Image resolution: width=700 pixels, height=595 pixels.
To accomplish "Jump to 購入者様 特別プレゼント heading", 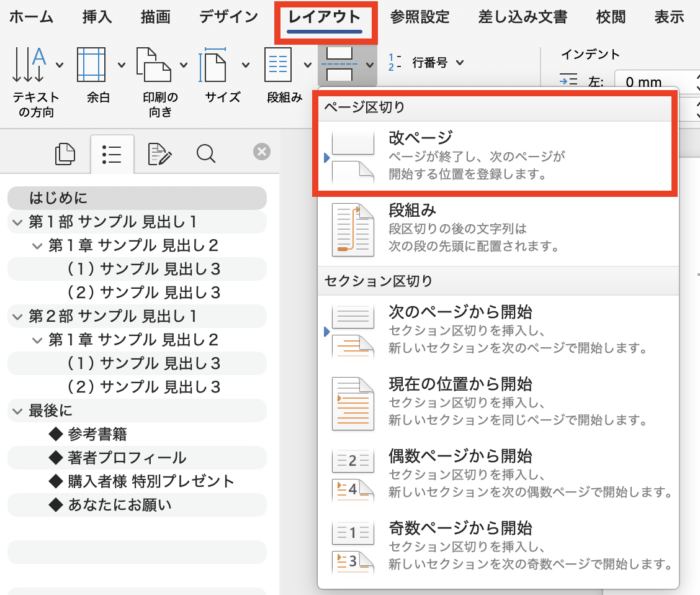I will 138,482.
